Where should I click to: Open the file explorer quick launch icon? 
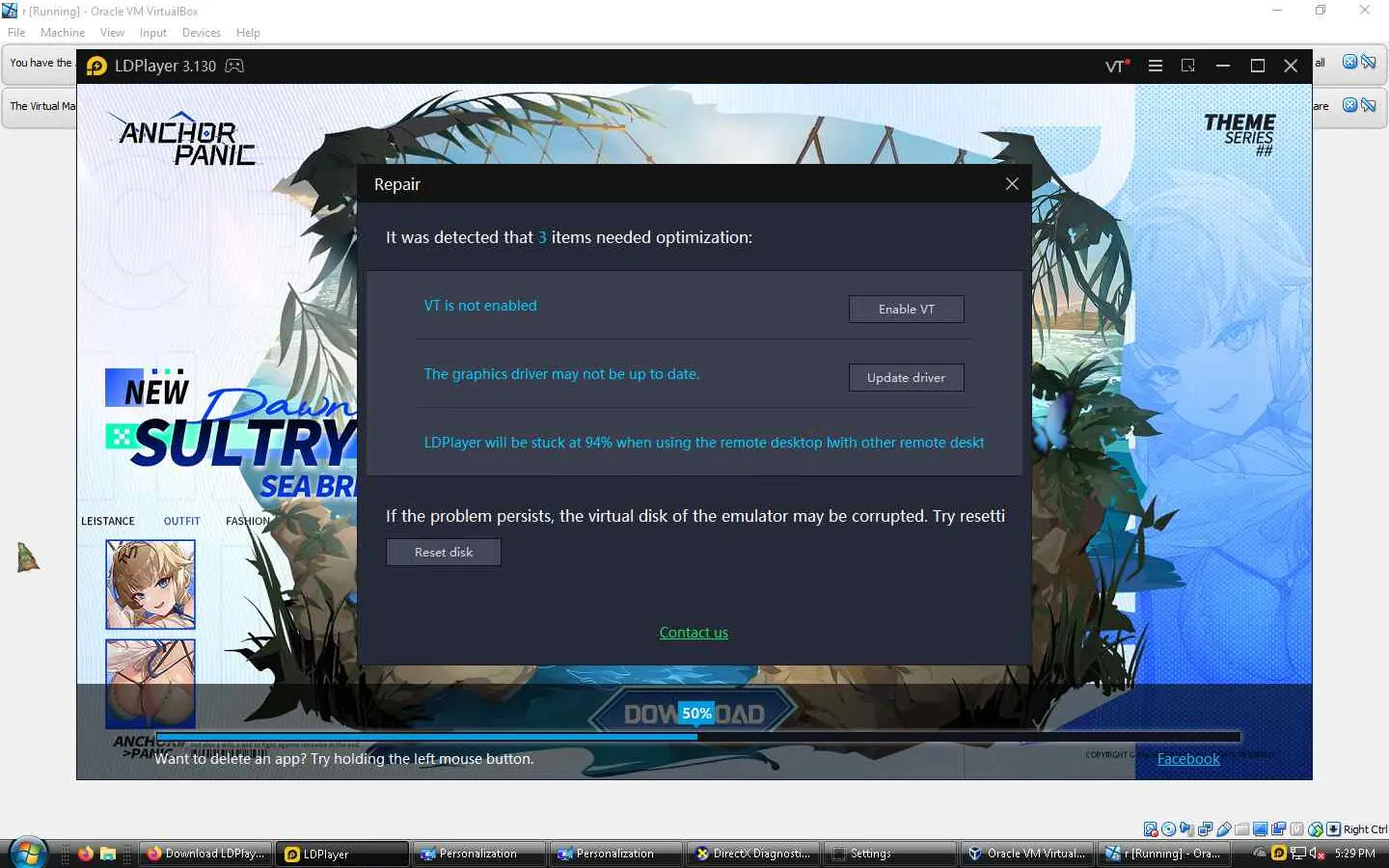(108, 854)
